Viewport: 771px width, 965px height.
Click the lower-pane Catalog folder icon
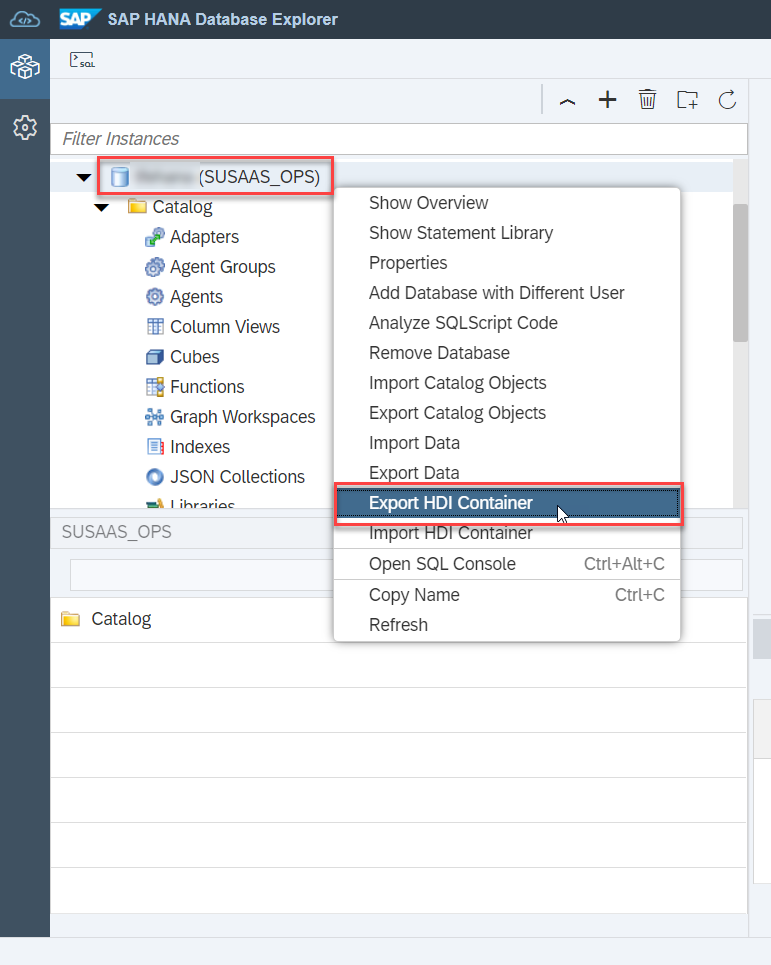coord(71,619)
